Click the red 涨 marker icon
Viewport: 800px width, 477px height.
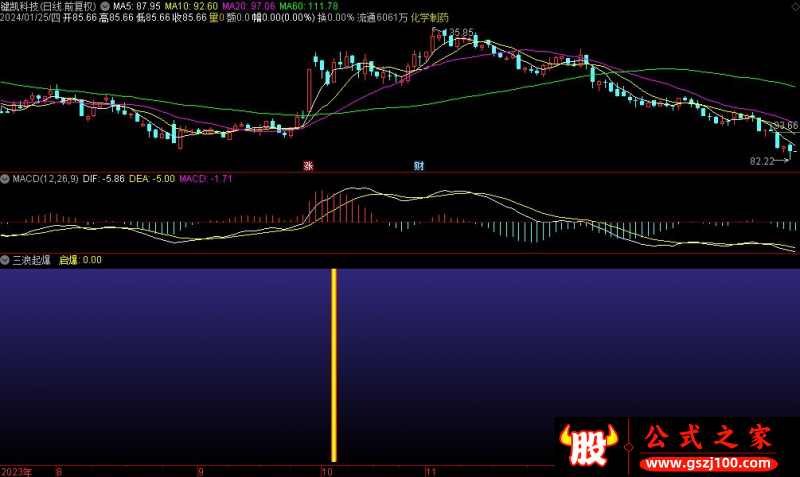pos(308,164)
